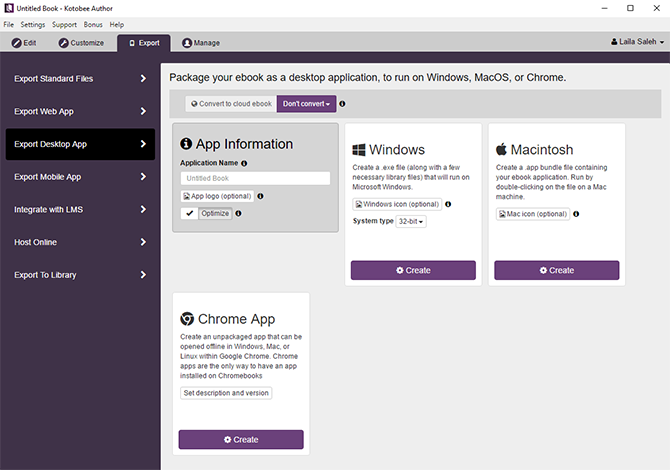Select Export Mobile App in sidebar
This screenshot has width=670, height=470.
80,177
